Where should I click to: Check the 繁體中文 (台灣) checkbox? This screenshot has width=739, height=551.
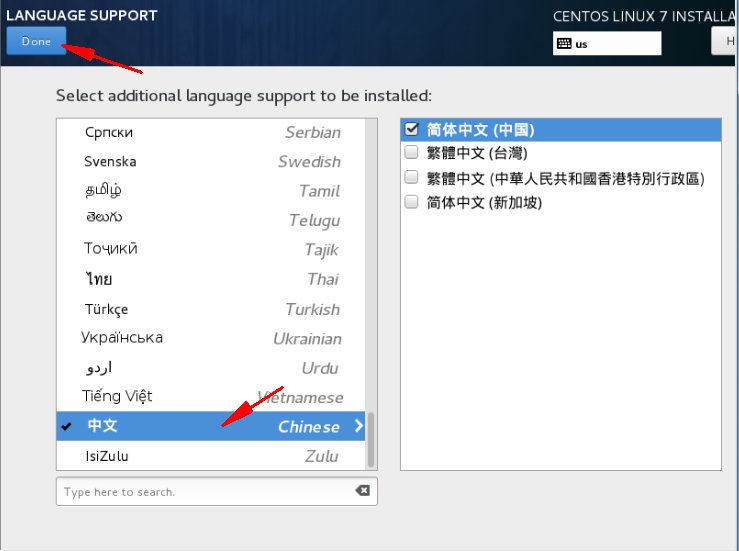point(411,152)
